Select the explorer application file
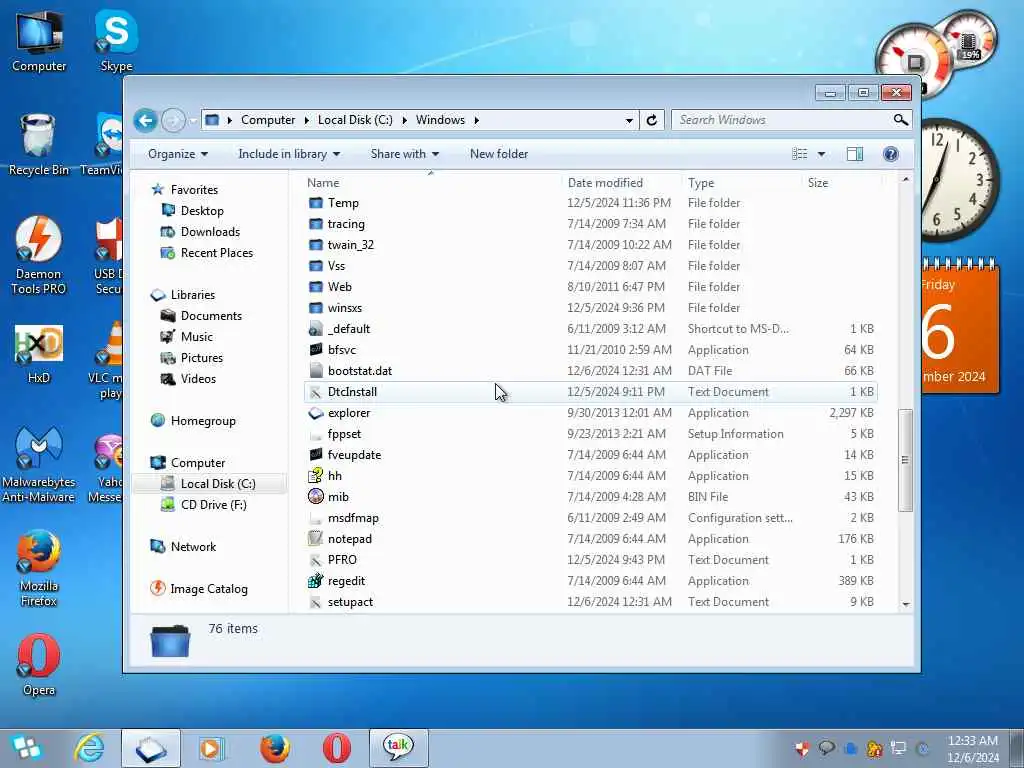The image size is (1024, 768). (349, 413)
